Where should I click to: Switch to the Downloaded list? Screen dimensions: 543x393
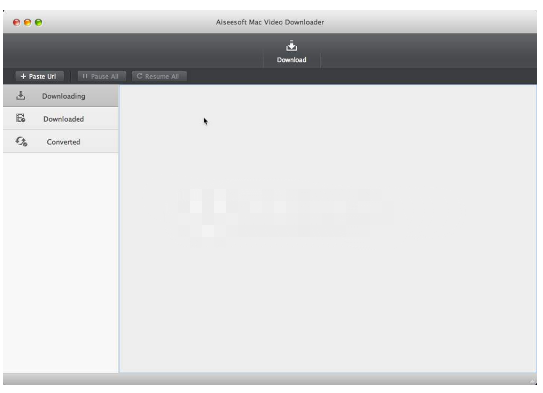(x=61, y=119)
